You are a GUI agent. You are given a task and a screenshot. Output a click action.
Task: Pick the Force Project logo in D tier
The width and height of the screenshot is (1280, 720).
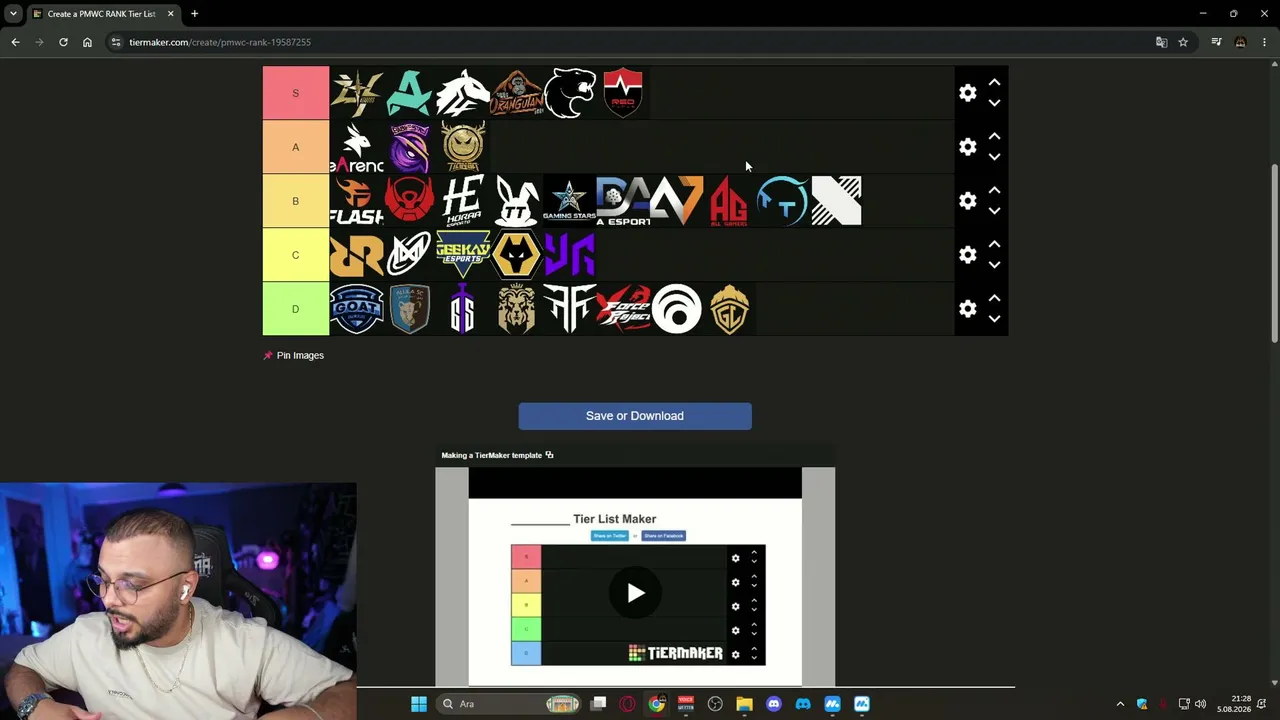pos(623,309)
